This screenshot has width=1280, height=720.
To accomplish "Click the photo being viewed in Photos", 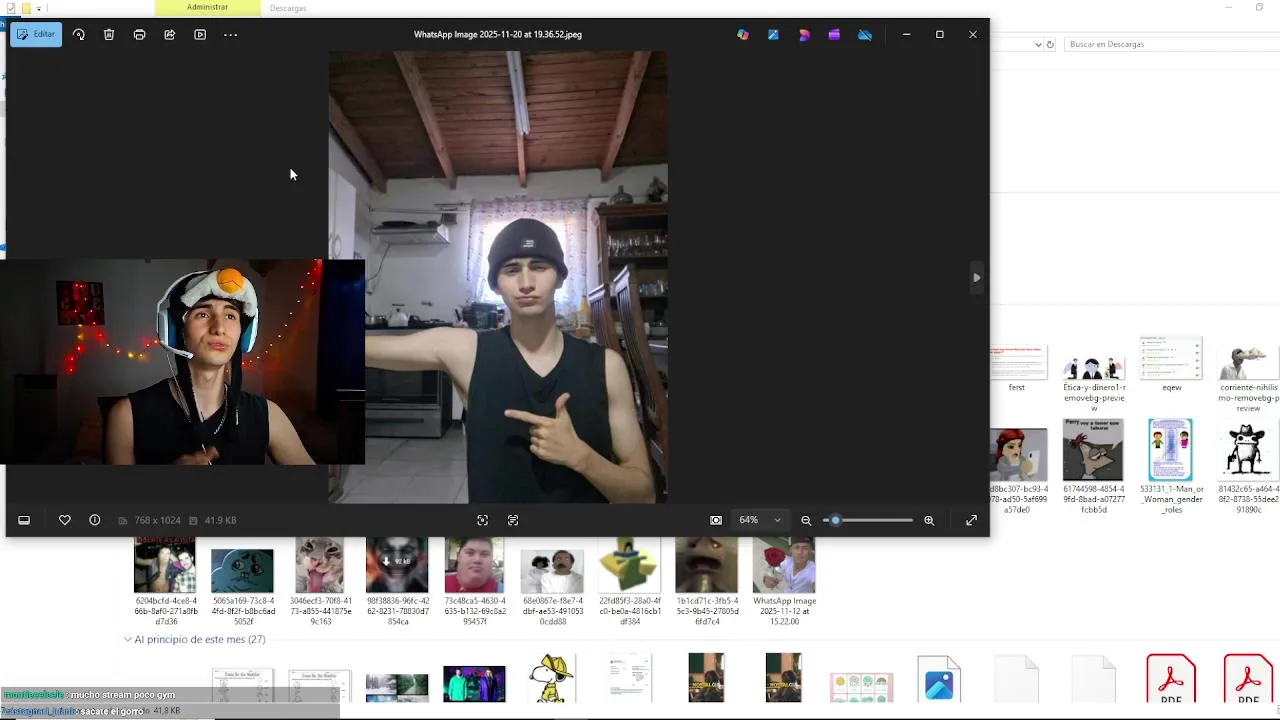I will pyautogui.click(x=498, y=277).
